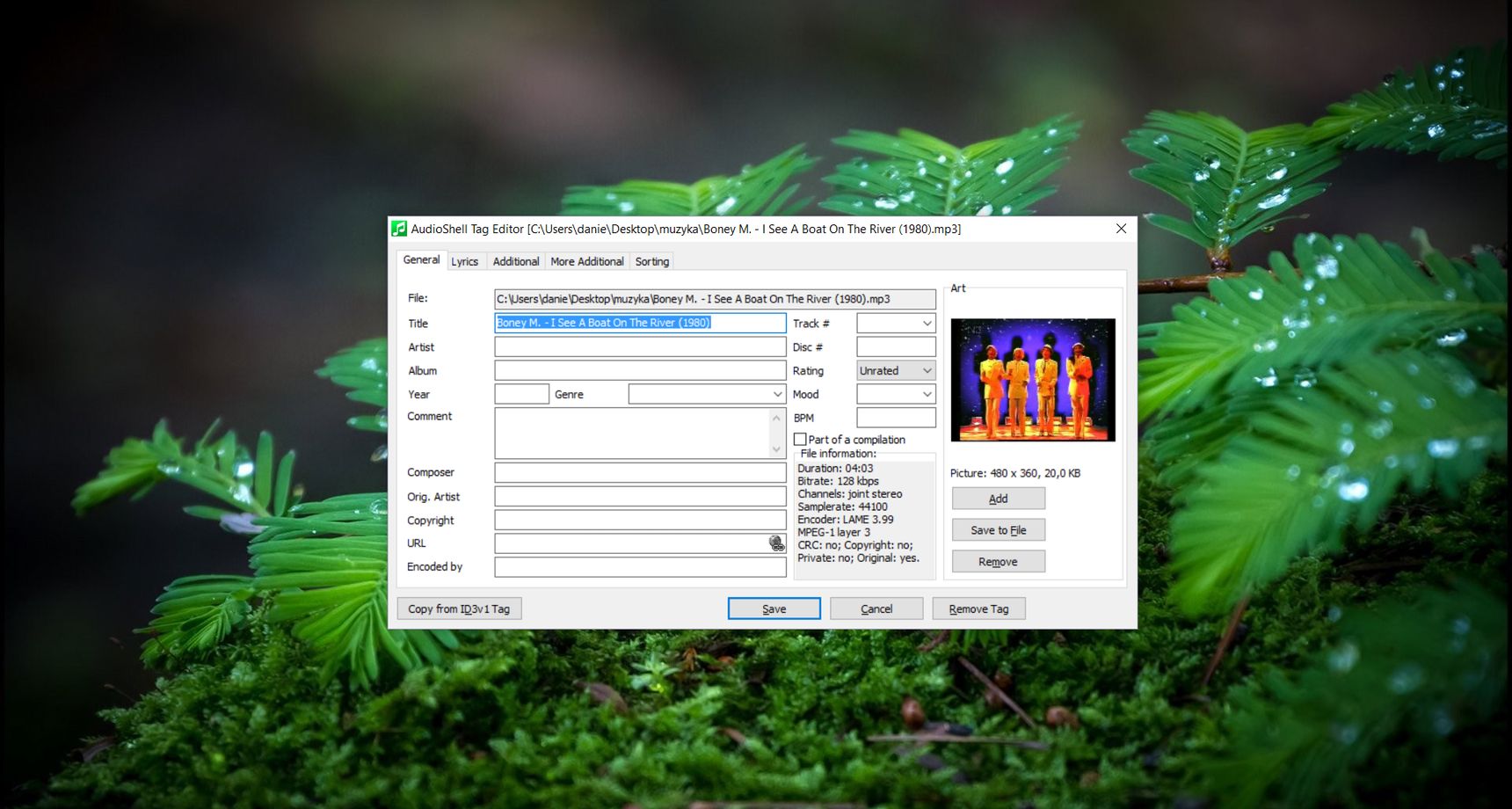The width and height of the screenshot is (1512, 809).
Task: Click inside the Comment text area
Action: tap(631, 434)
